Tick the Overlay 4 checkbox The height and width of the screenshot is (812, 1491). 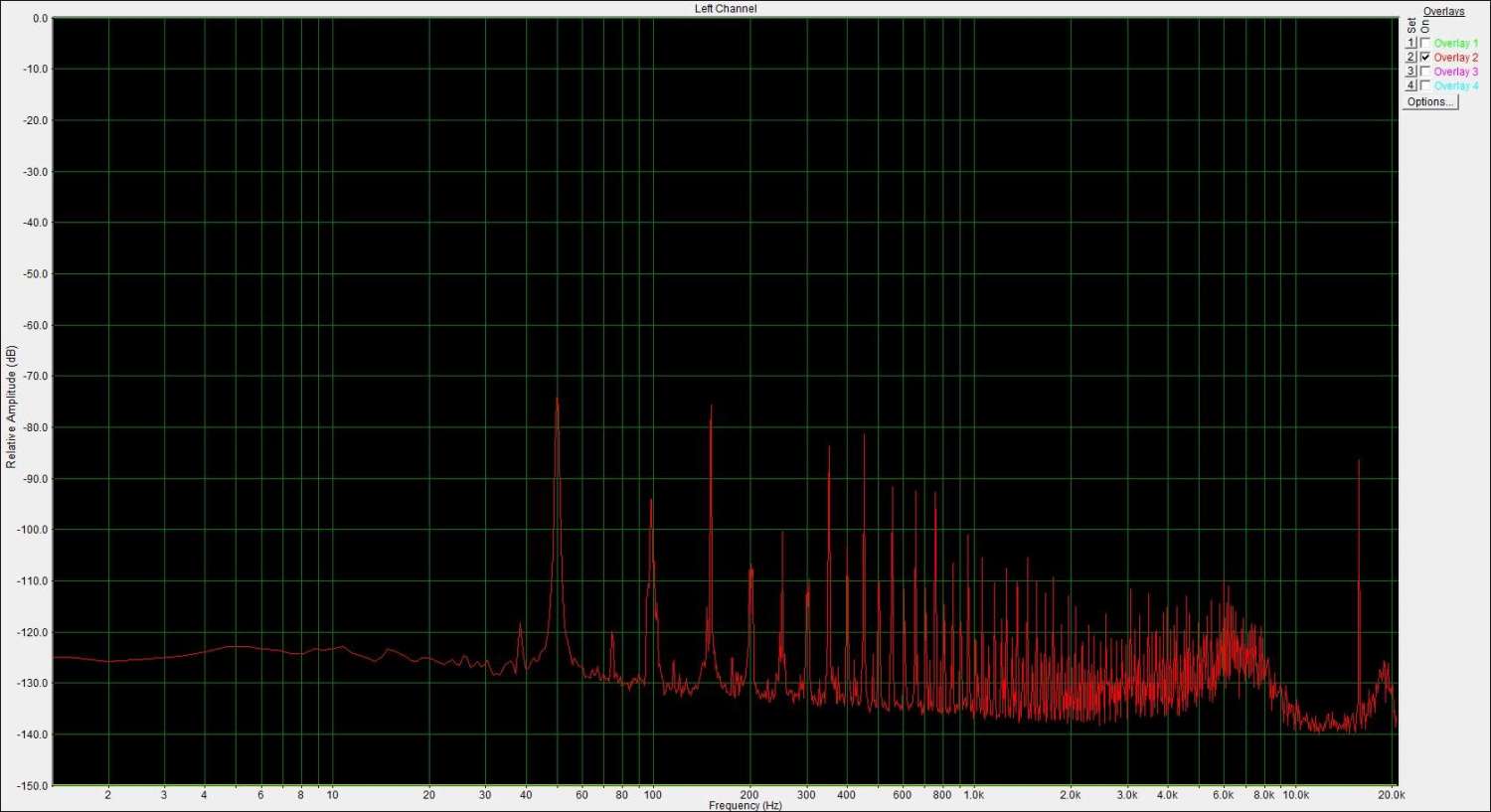(1425, 85)
